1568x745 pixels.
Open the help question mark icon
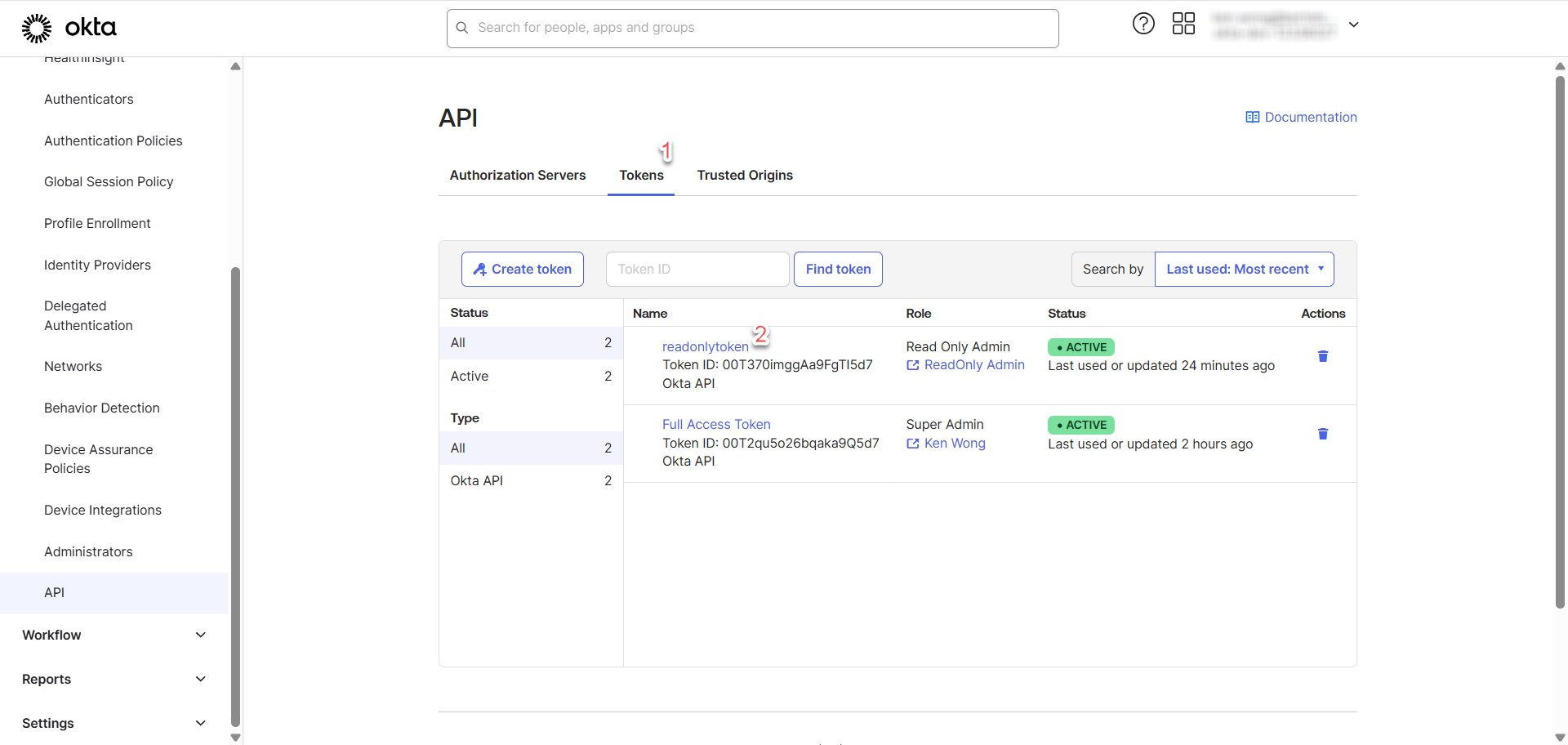(x=1143, y=24)
